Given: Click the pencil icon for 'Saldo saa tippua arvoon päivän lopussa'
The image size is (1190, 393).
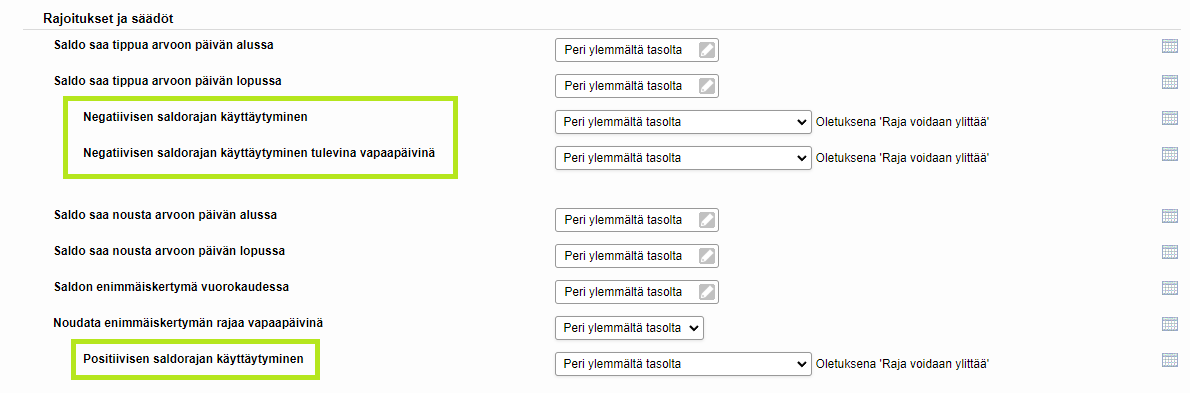Looking at the screenshot, I should 707,86.
